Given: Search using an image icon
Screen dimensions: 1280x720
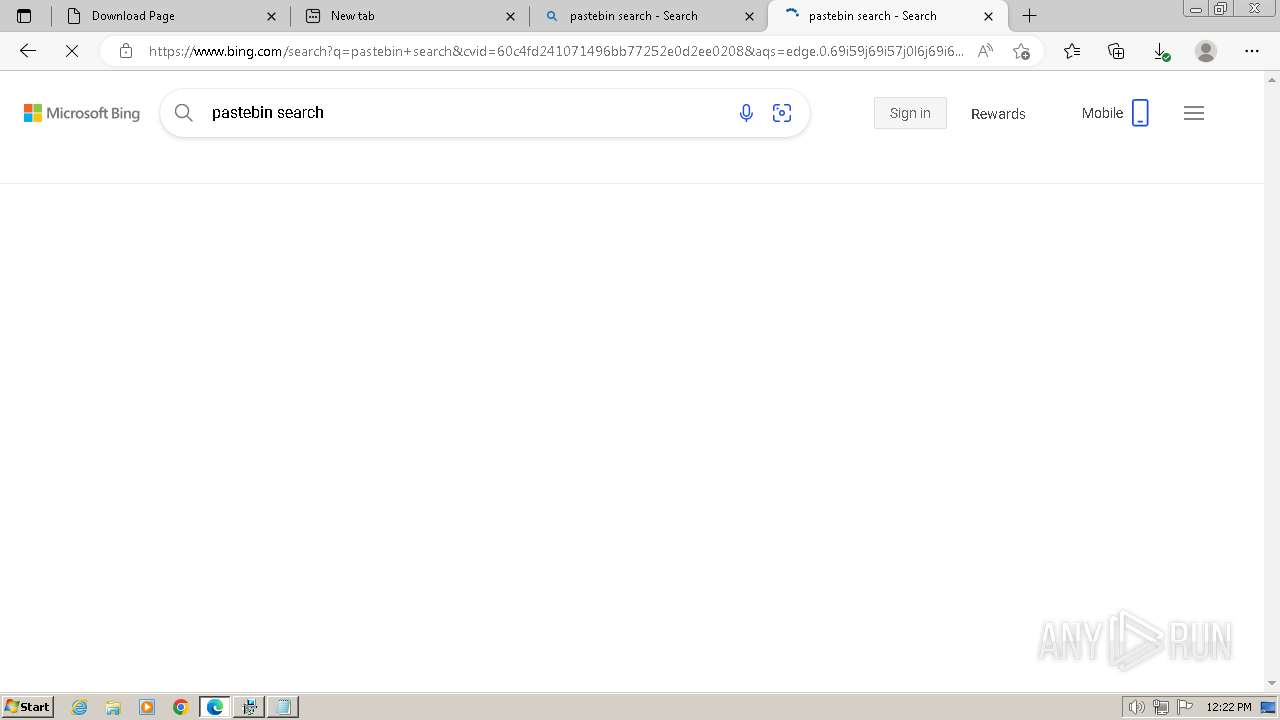Looking at the screenshot, I should click(782, 113).
